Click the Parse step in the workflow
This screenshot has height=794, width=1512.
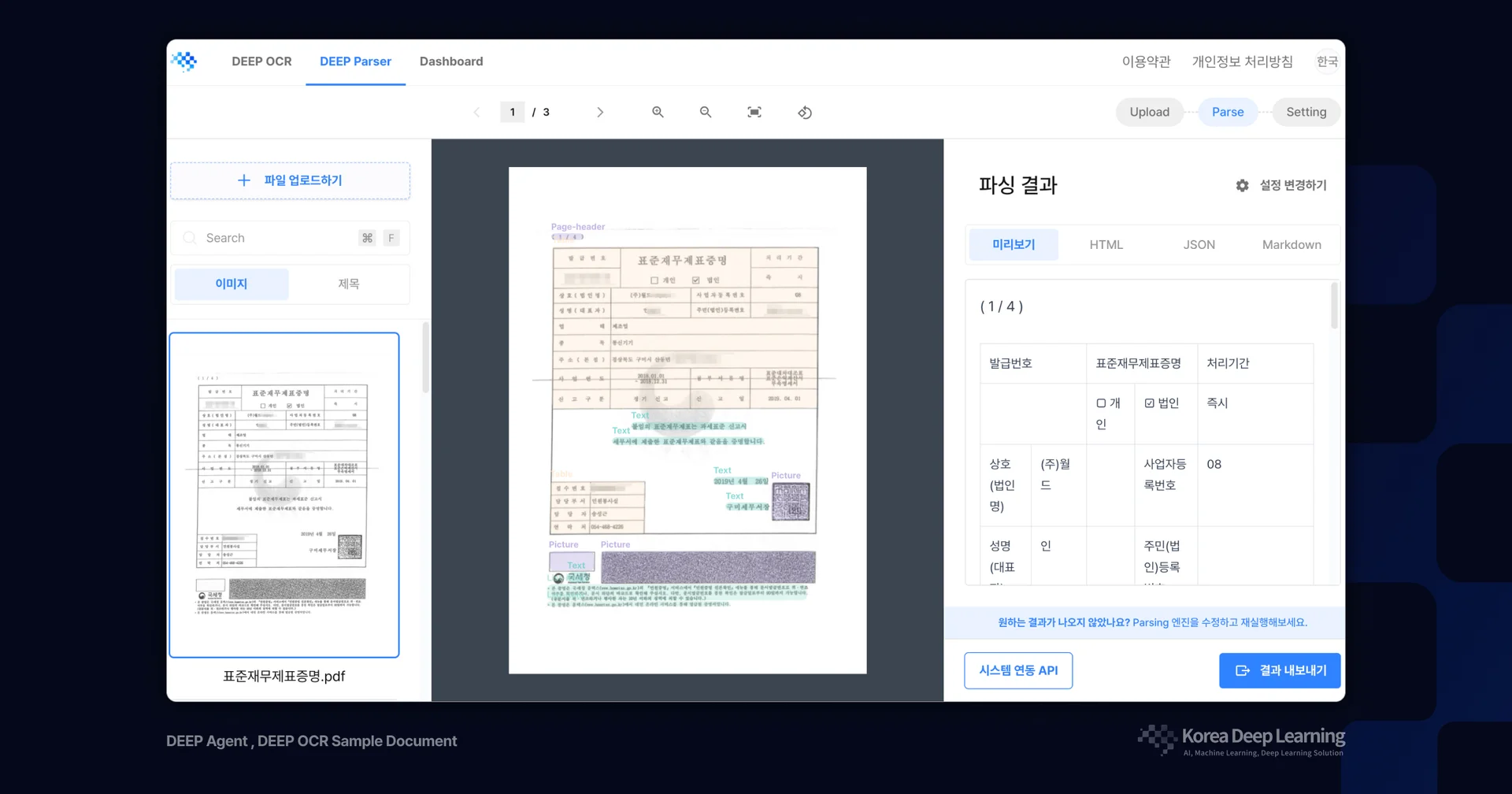1227,112
